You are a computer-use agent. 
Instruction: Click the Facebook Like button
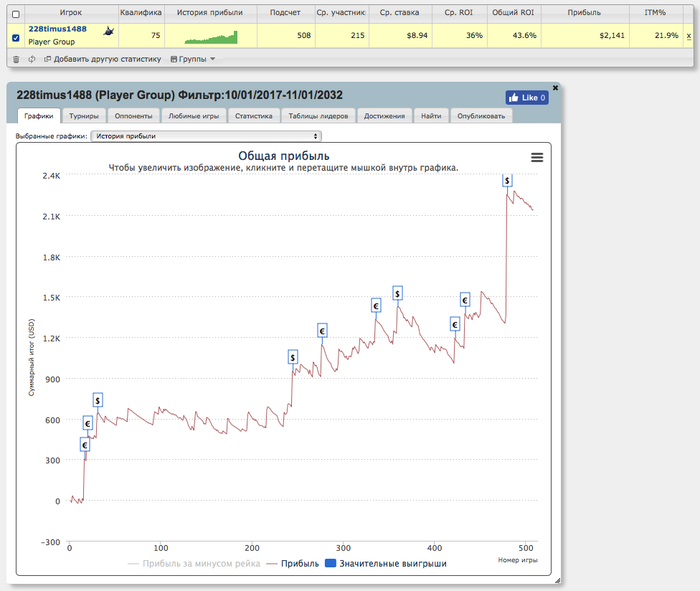(x=527, y=98)
